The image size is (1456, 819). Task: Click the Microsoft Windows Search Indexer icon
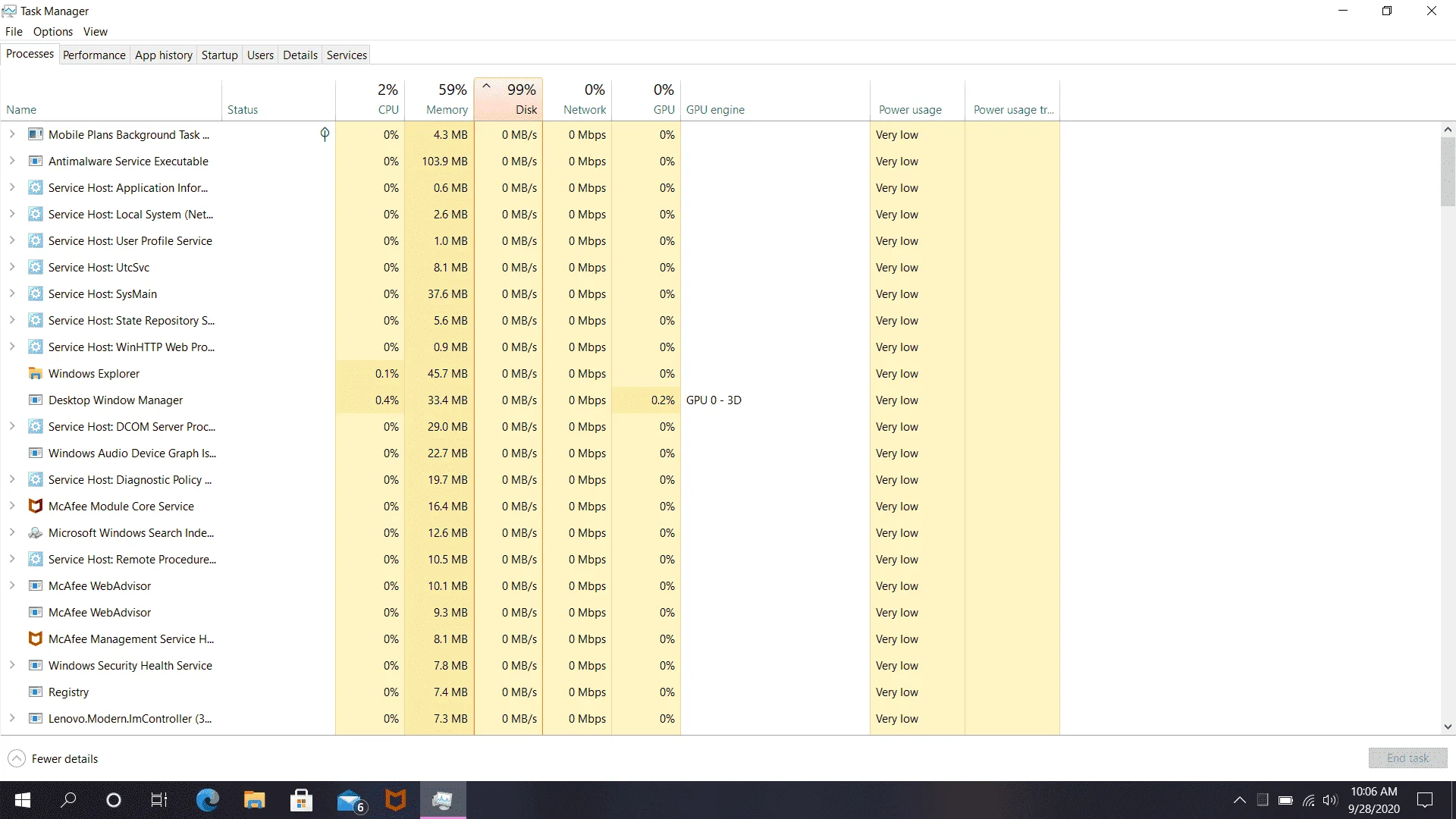tap(35, 532)
